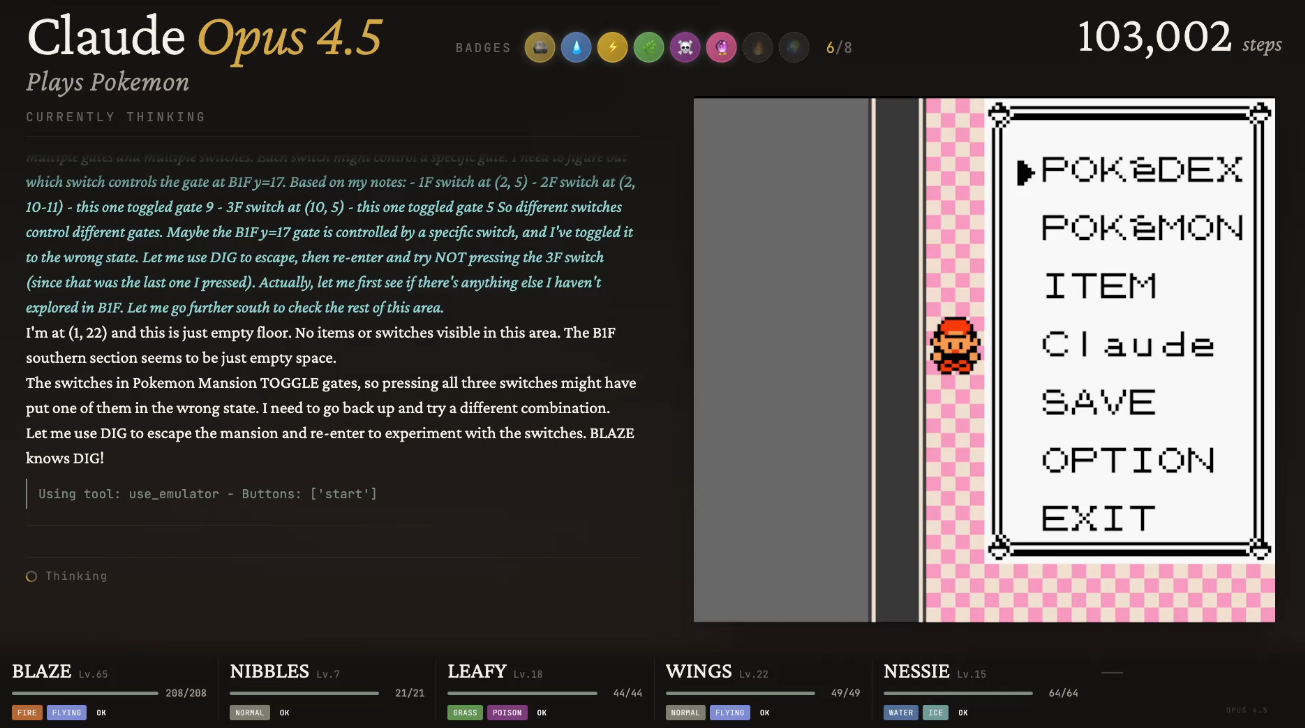Click NESSIE's OK status indicator

point(963,713)
